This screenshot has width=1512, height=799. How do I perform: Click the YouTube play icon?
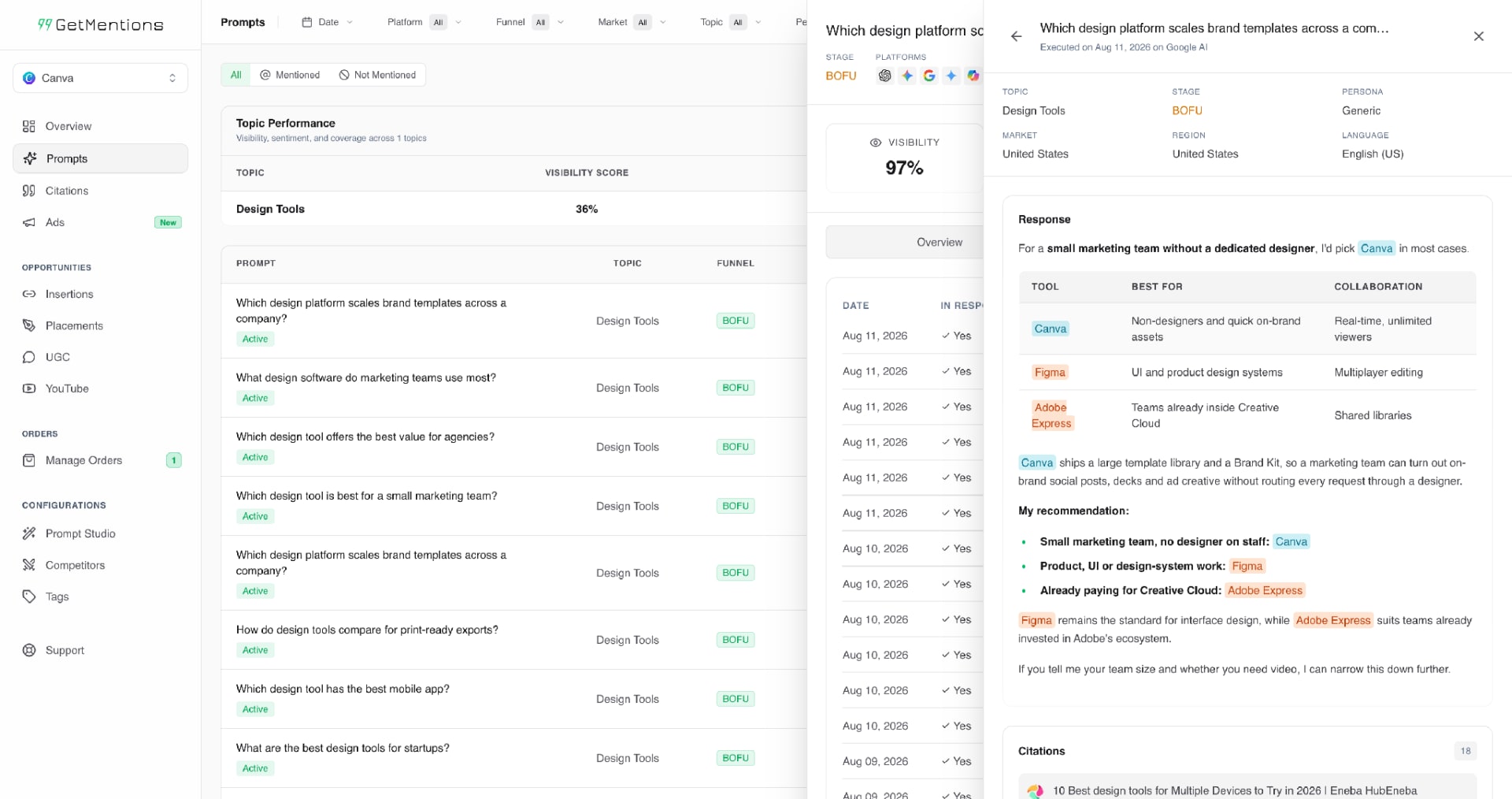[29, 388]
